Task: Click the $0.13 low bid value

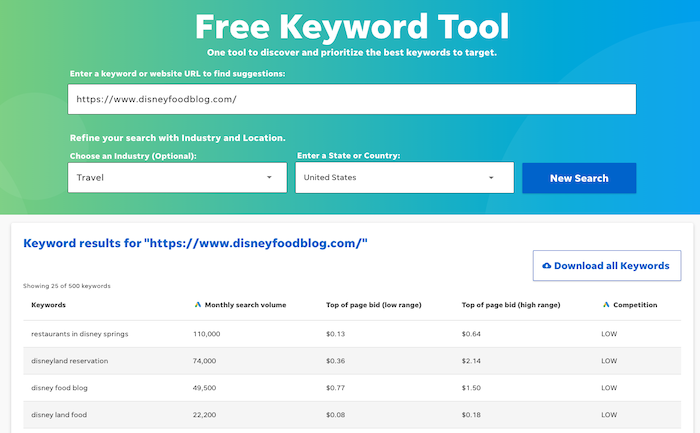Action: click(335, 334)
